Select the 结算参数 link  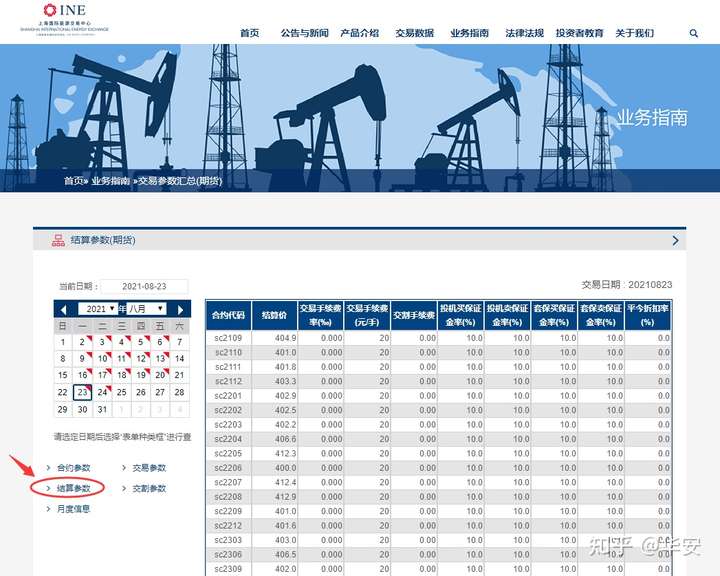(x=73, y=488)
